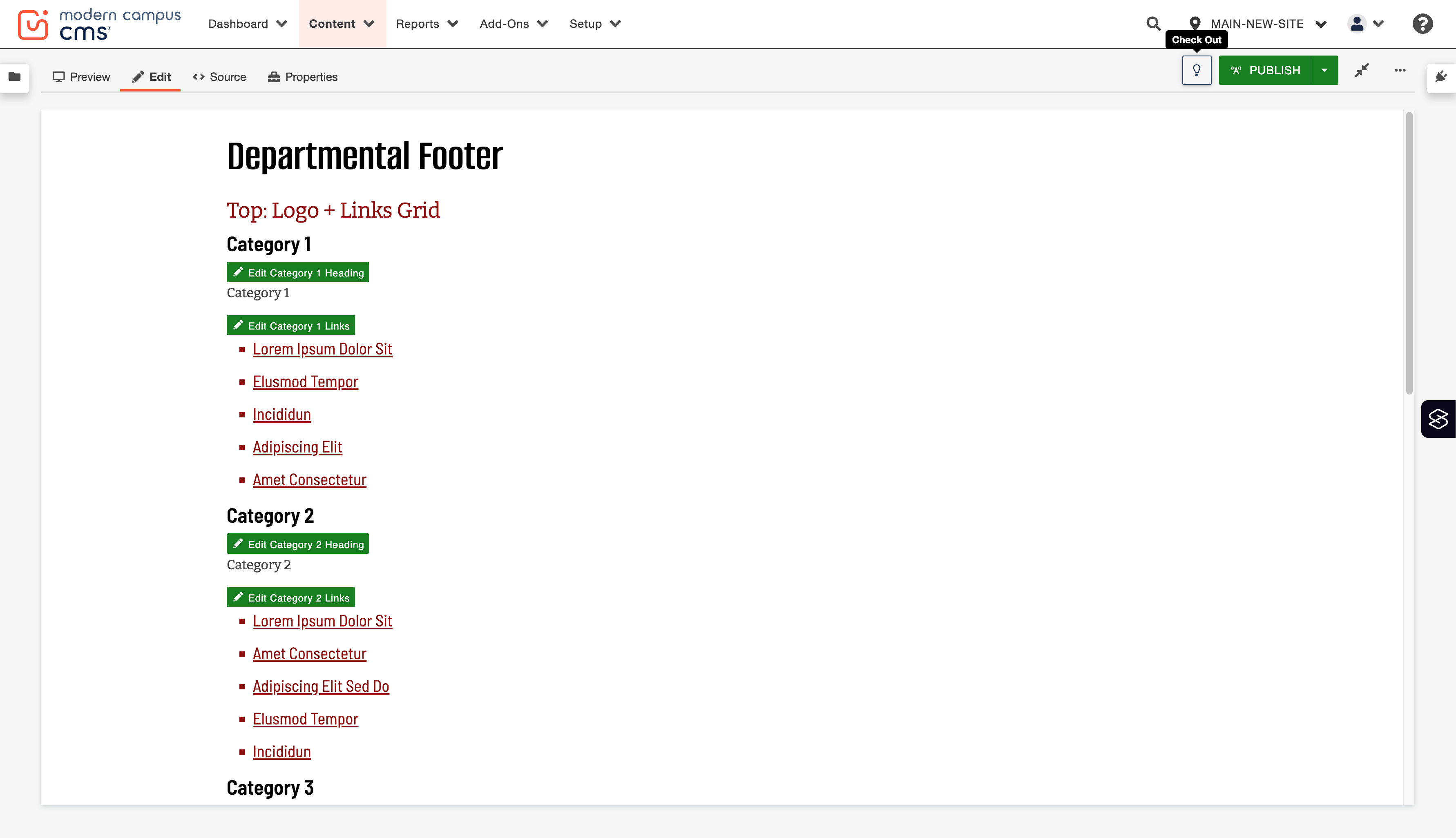Expand the Add-Ons menu
This screenshot has height=838, width=1456.
point(514,24)
